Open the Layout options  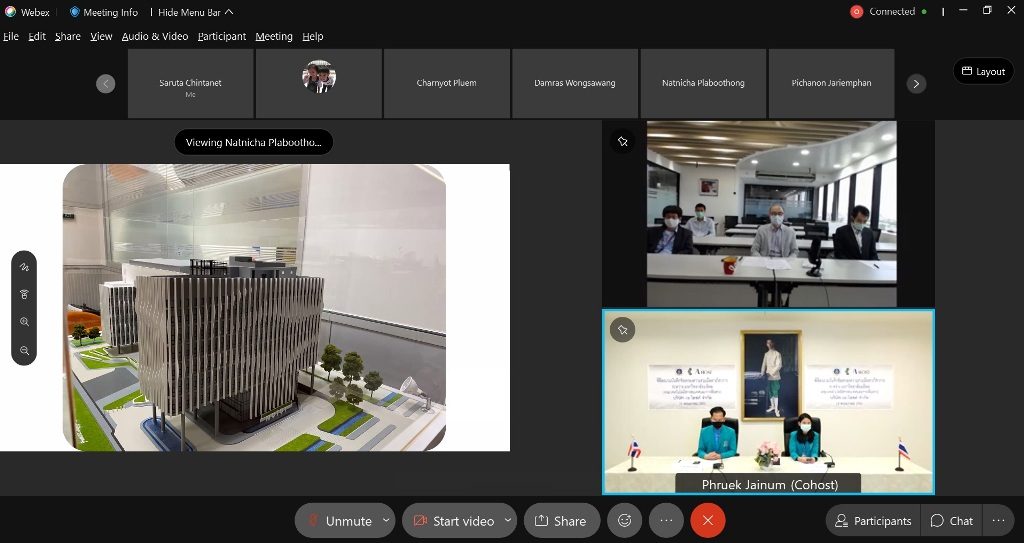click(983, 71)
